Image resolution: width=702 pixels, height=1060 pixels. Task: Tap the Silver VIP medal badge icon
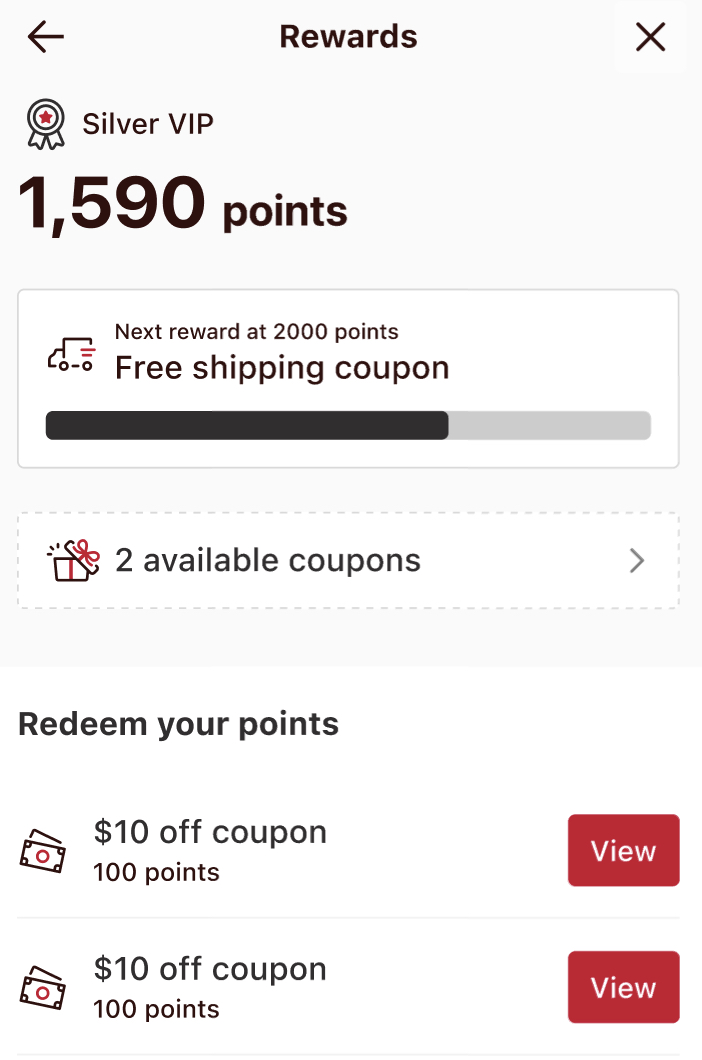(x=46, y=124)
